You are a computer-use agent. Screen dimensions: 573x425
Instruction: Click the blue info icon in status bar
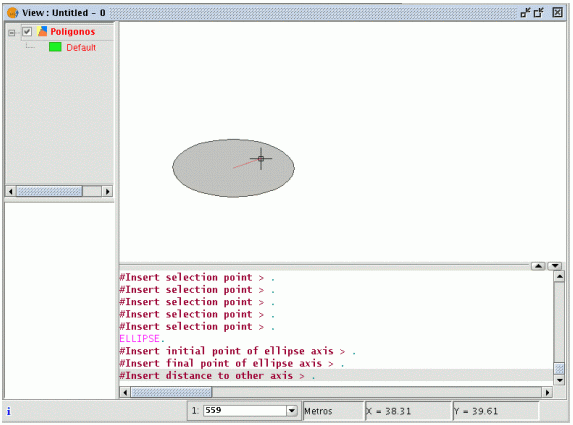(9, 411)
